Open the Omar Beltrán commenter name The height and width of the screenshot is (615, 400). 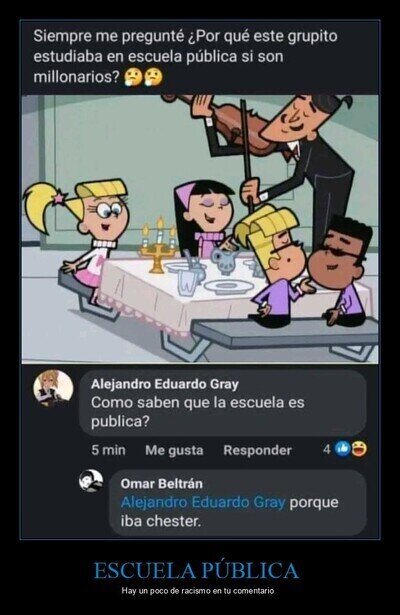[162, 484]
